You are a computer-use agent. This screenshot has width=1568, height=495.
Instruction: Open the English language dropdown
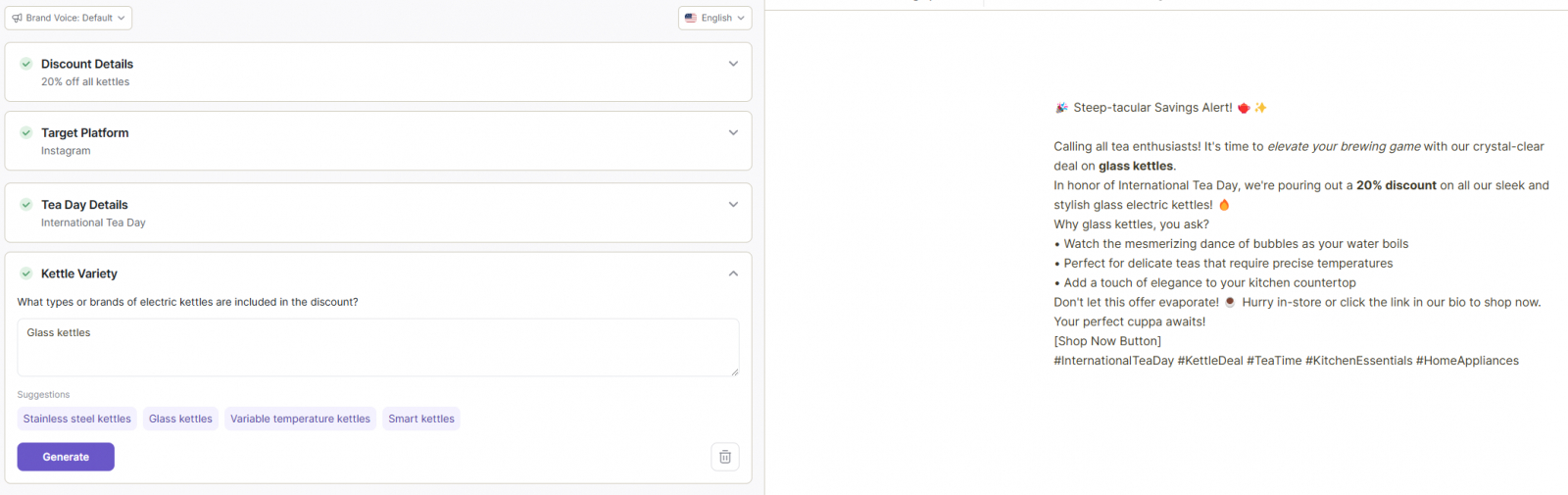(715, 18)
